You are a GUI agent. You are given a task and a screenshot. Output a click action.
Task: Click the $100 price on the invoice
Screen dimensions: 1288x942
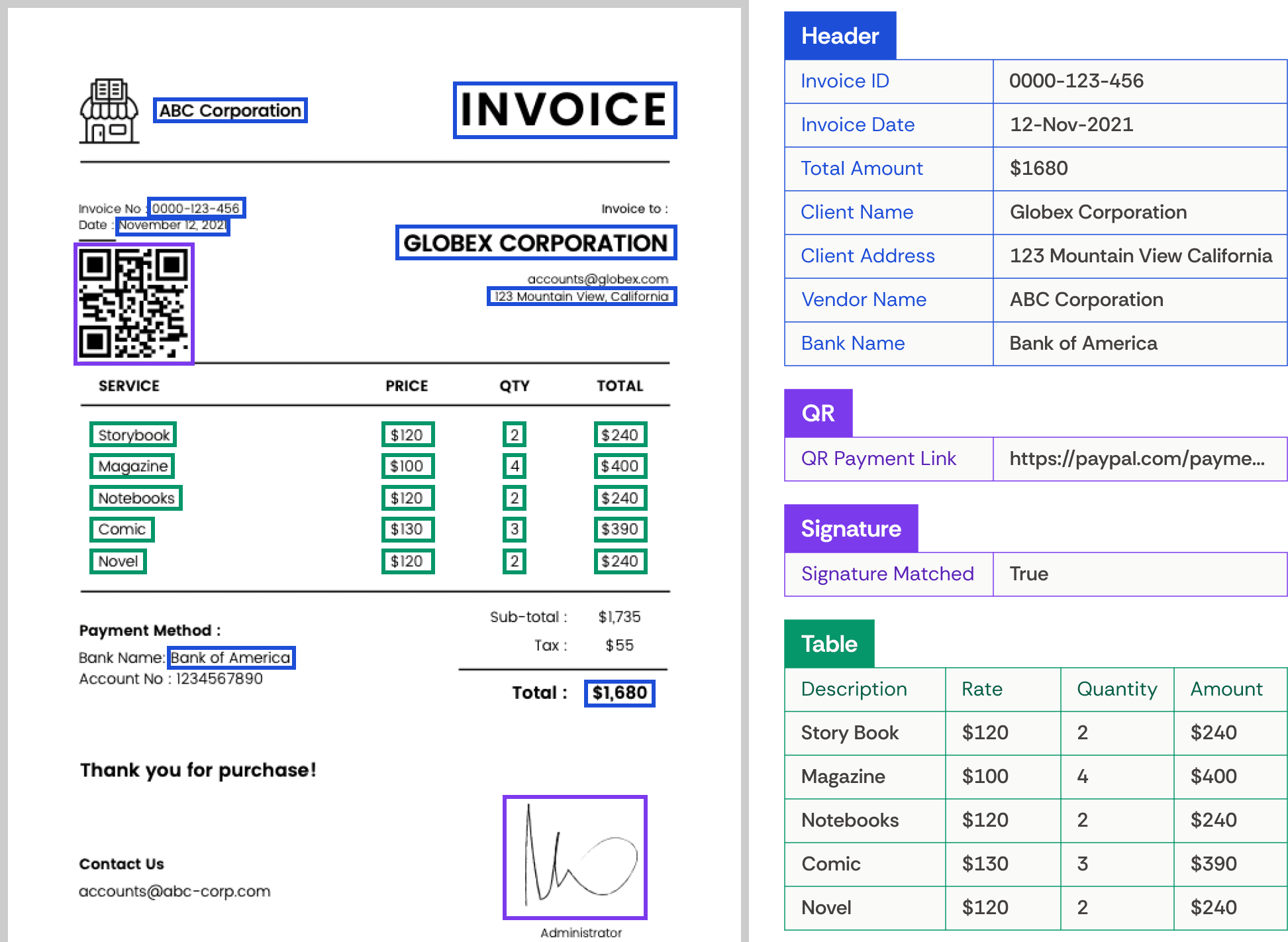[x=408, y=466]
